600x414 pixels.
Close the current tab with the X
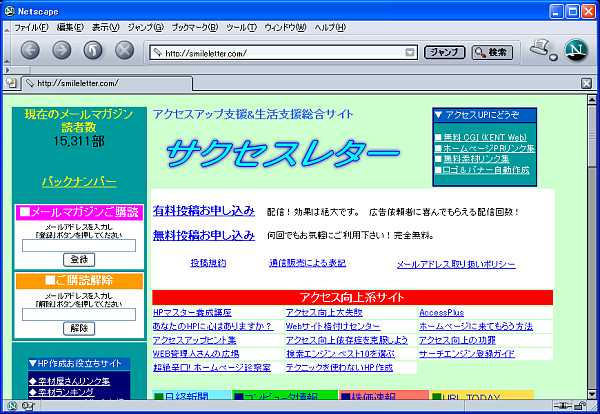[586, 83]
